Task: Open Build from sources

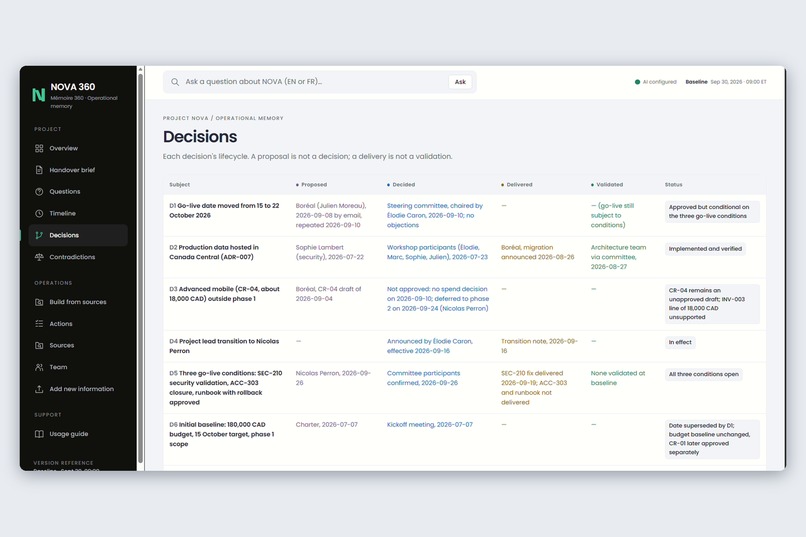Action: pyautogui.click(x=78, y=302)
